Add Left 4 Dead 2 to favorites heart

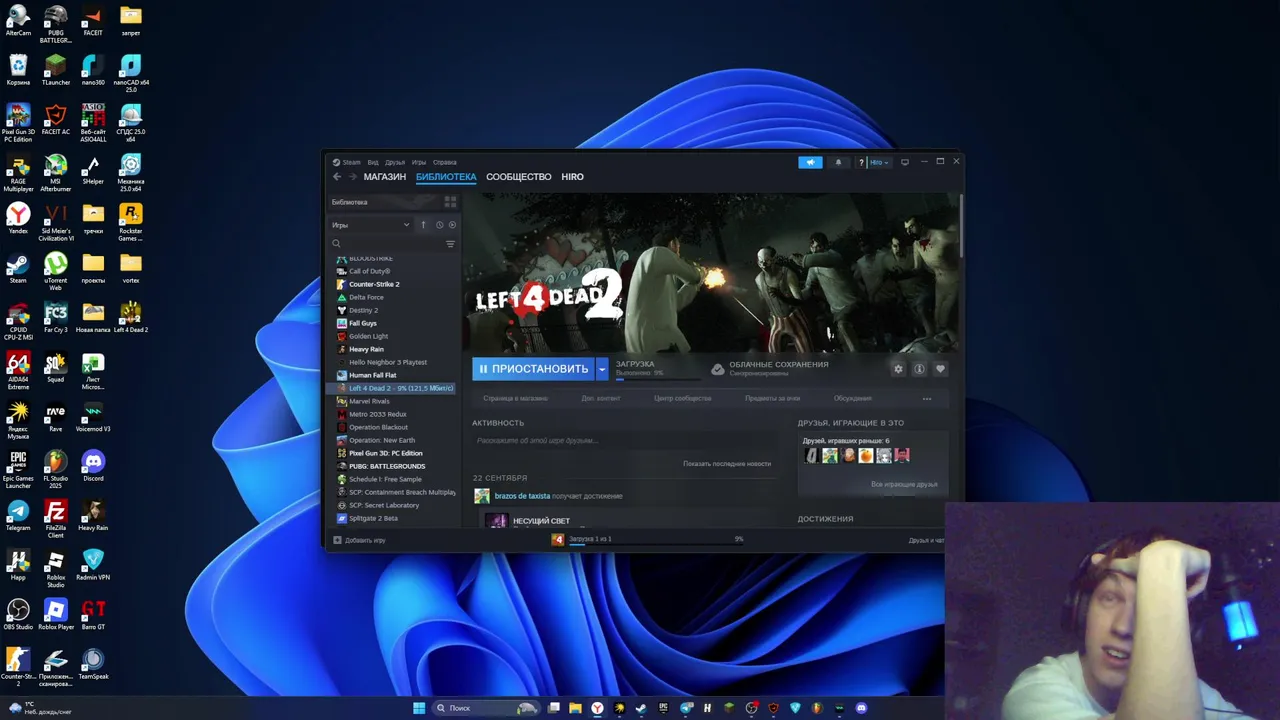[940, 369]
